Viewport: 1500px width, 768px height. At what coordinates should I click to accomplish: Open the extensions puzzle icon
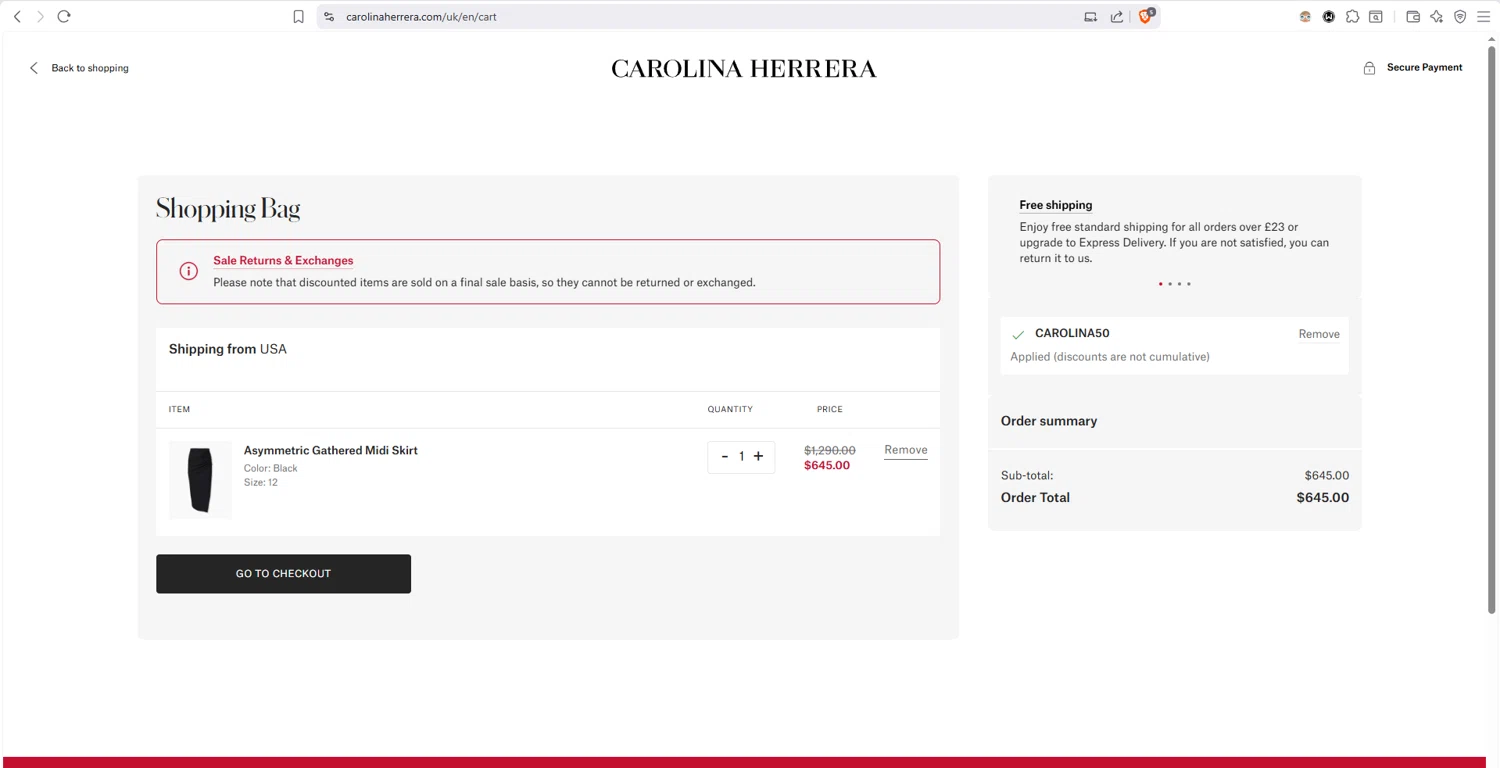tap(1352, 16)
